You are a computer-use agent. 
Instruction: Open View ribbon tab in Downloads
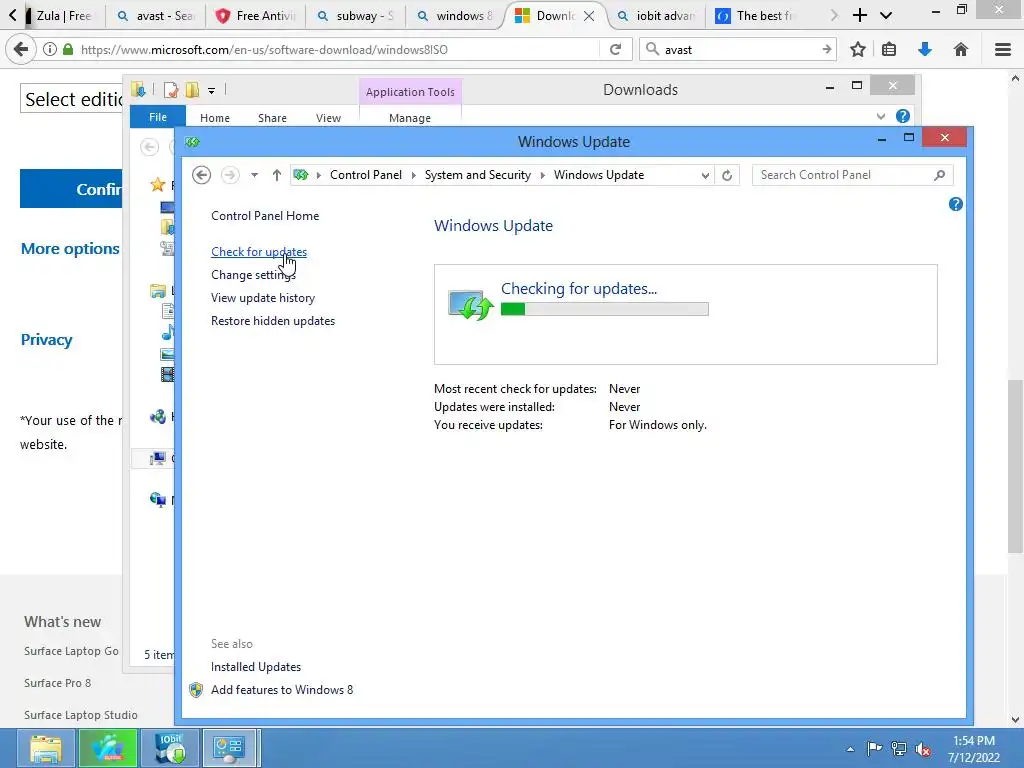coord(328,118)
